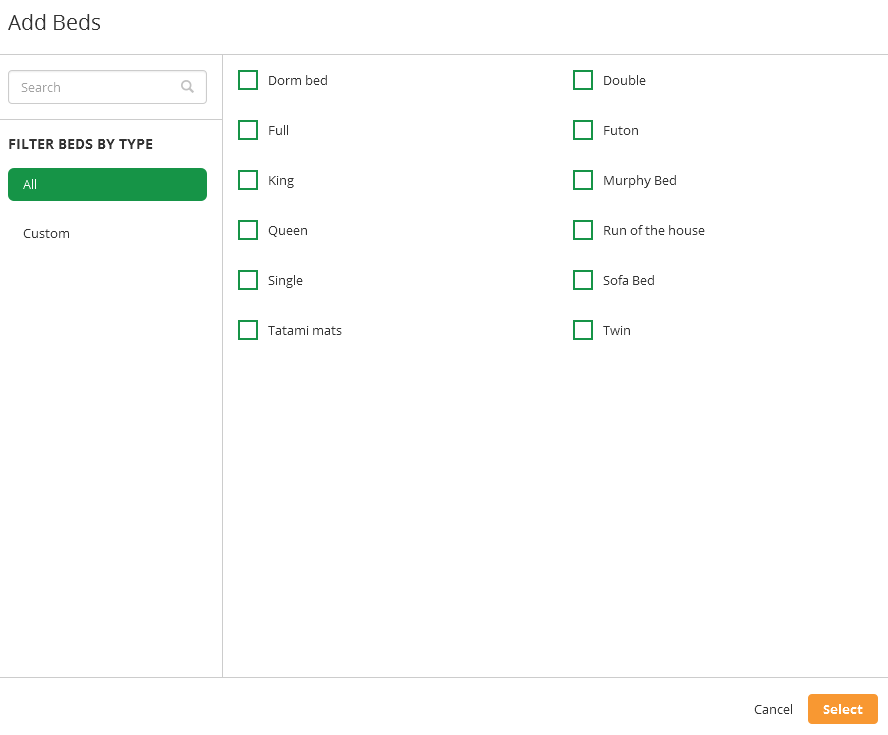This screenshot has height=735, width=888.
Task: Check the Dorm bed checkbox
Action: click(248, 80)
